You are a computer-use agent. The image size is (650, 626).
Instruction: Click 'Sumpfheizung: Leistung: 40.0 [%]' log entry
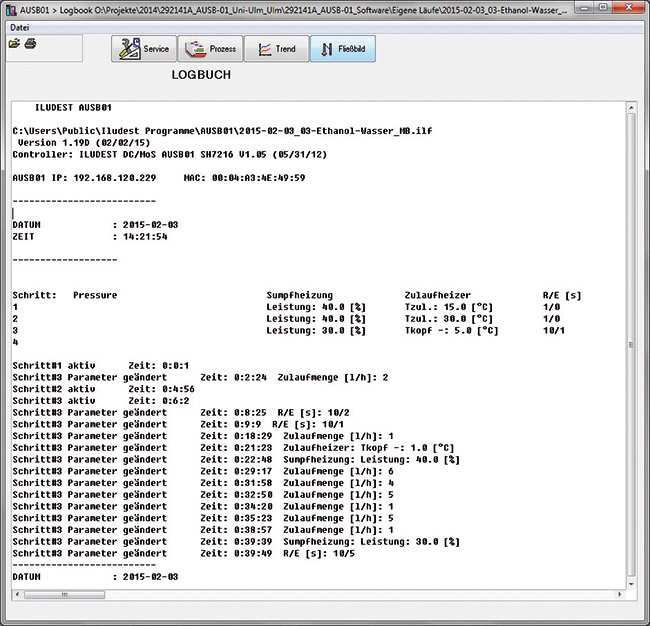[371, 459]
